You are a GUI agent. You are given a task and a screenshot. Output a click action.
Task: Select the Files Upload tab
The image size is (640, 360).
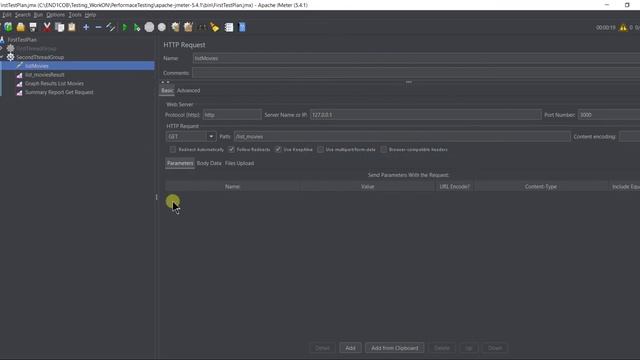240,163
